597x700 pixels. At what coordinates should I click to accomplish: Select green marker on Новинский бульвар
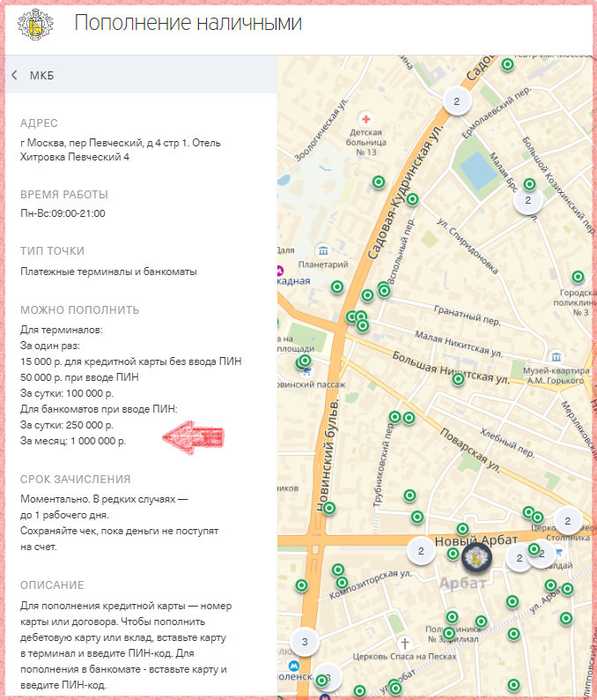point(329,508)
